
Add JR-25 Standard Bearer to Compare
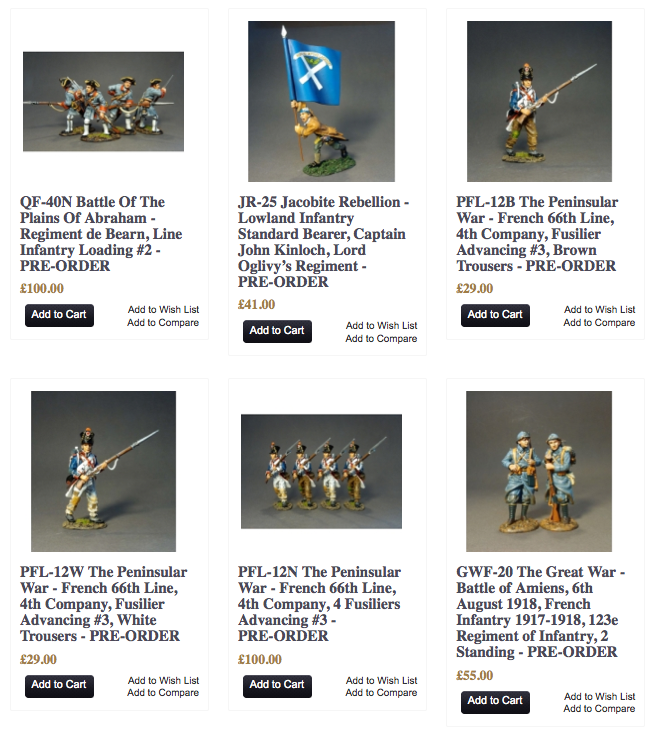pyautogui.click(x=381, y=338)
